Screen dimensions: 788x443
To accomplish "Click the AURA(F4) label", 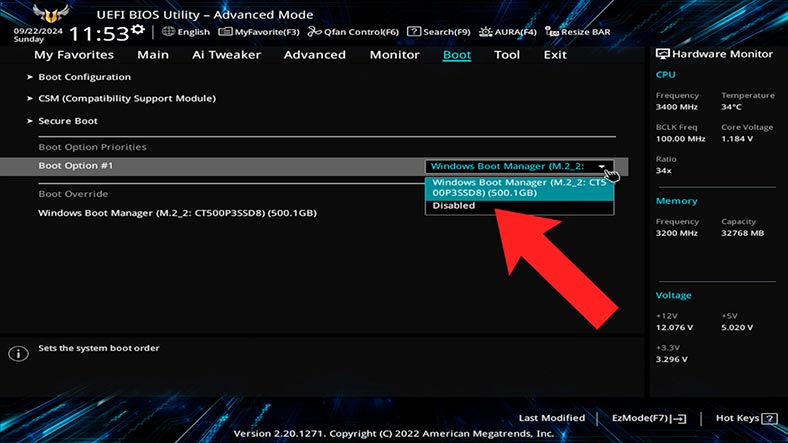I will click(x=516, y=32).
